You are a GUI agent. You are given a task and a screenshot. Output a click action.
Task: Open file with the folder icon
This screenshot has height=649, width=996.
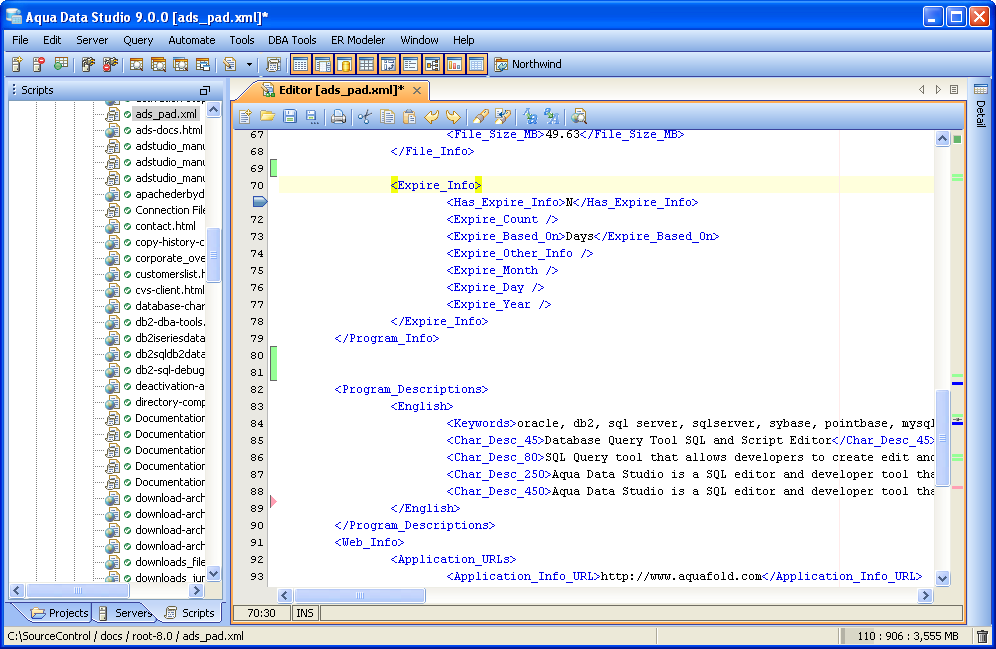[x=268, y=117]
